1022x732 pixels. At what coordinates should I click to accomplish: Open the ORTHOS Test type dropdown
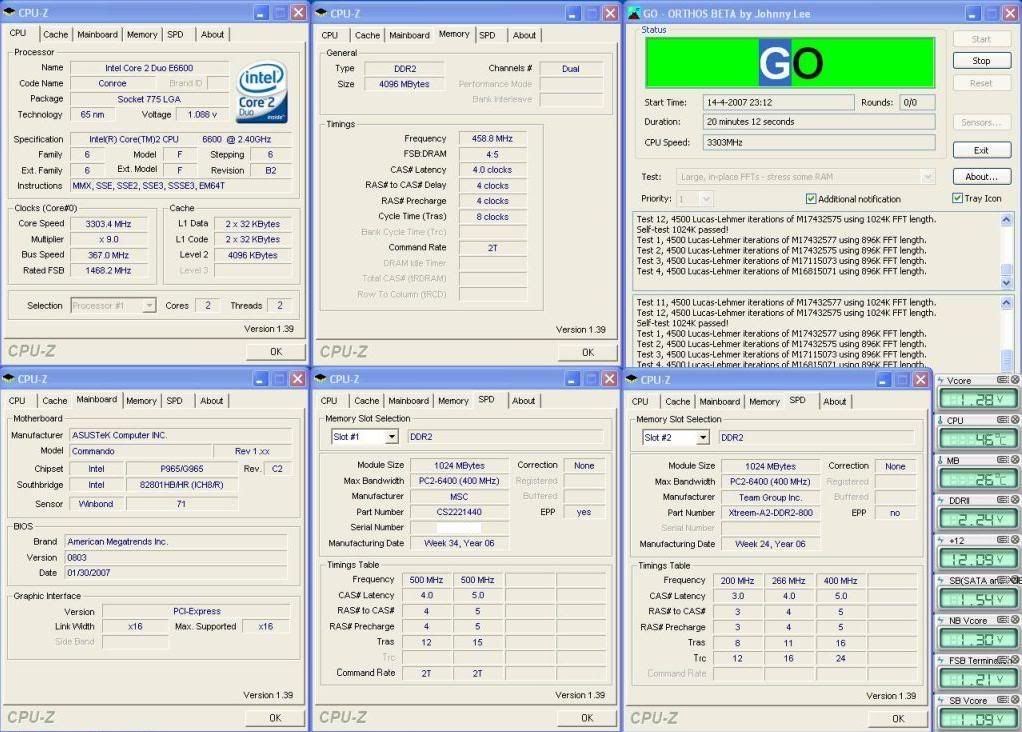[927, 177]
